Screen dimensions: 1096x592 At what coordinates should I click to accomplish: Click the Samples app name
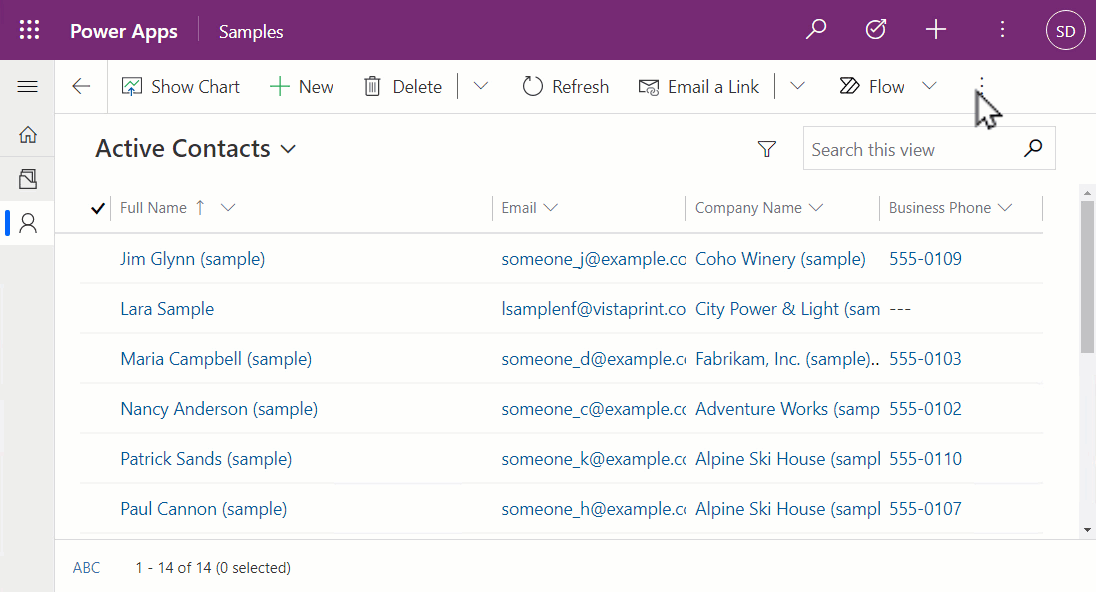pos(251,31)
